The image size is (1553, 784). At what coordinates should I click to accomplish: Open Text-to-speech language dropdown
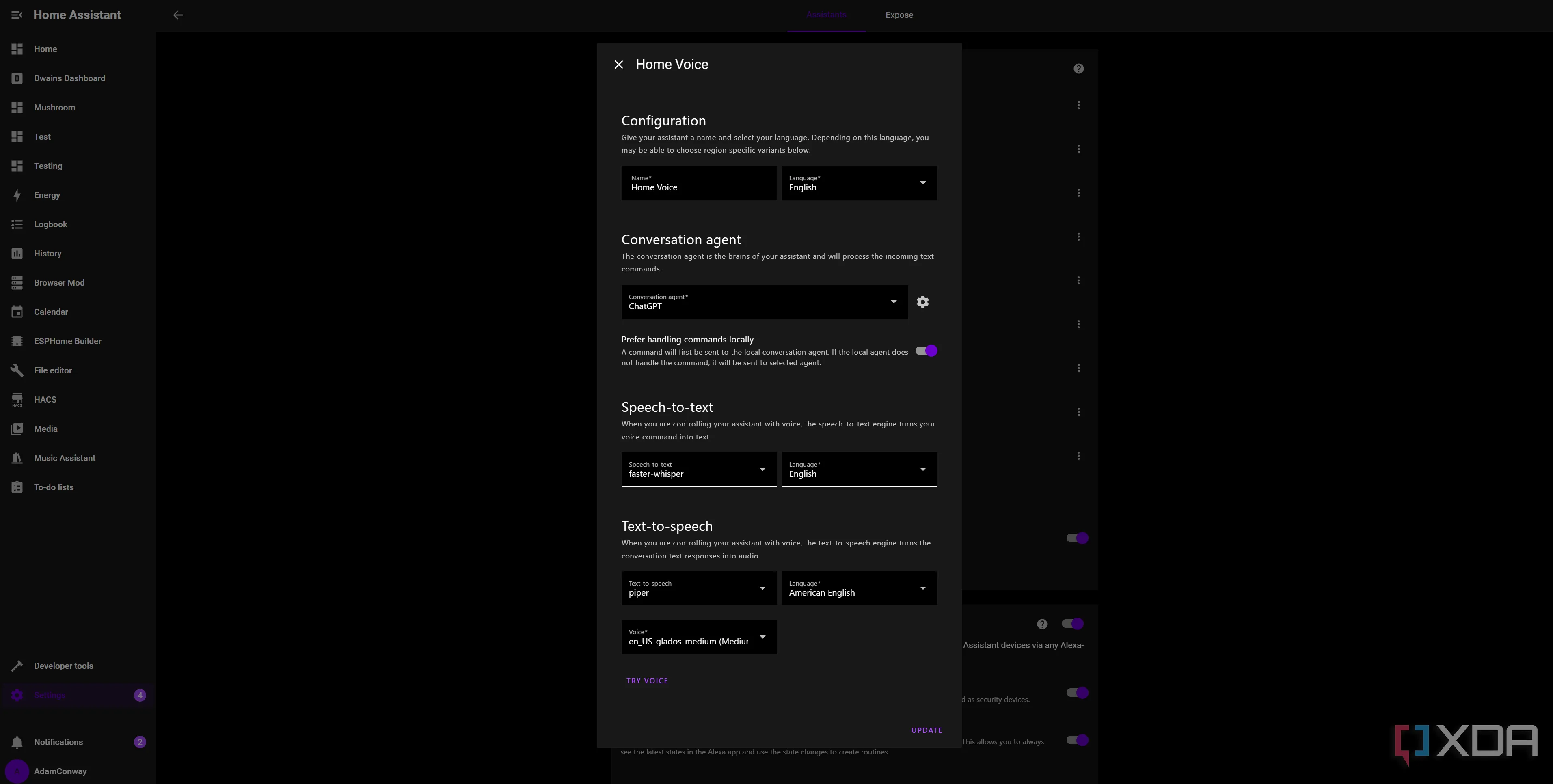click(858, 588)
